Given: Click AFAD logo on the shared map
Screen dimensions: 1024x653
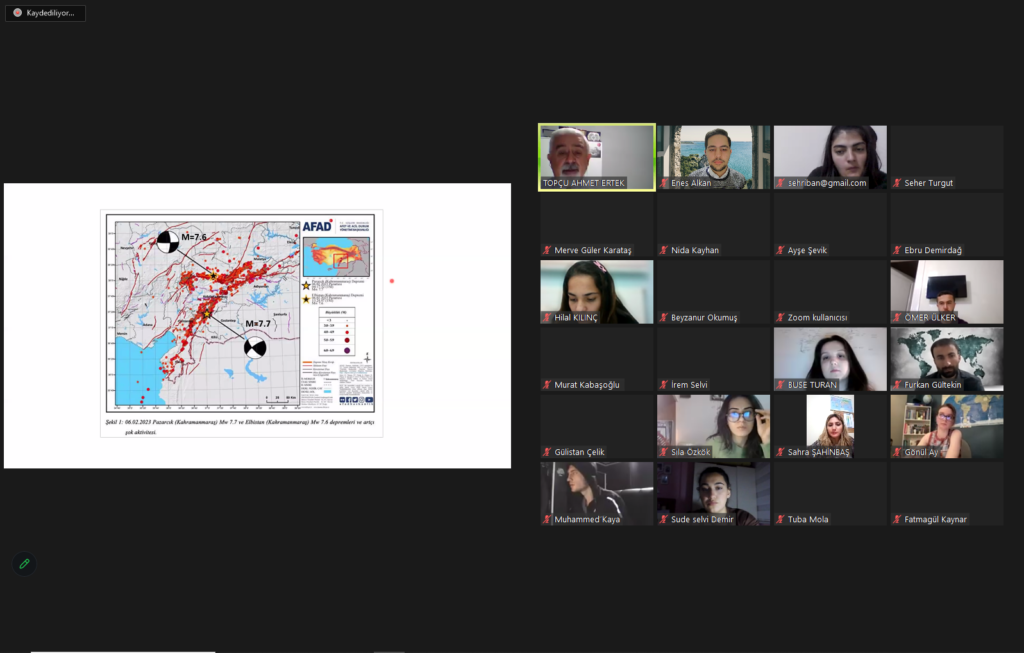Looking at the screenshot, I should pyautogui.click(x=317, y=226).
